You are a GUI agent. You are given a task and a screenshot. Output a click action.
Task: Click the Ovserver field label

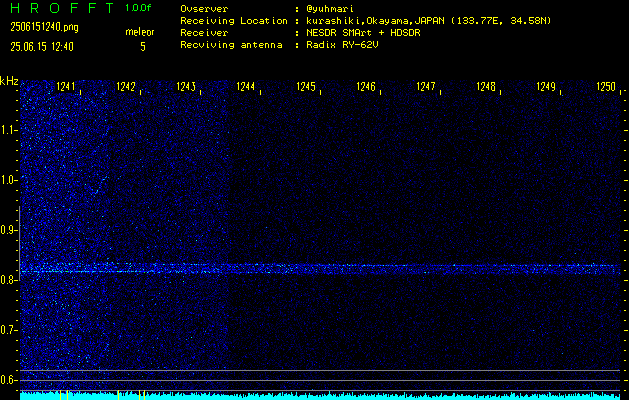[x=204, y=9]
